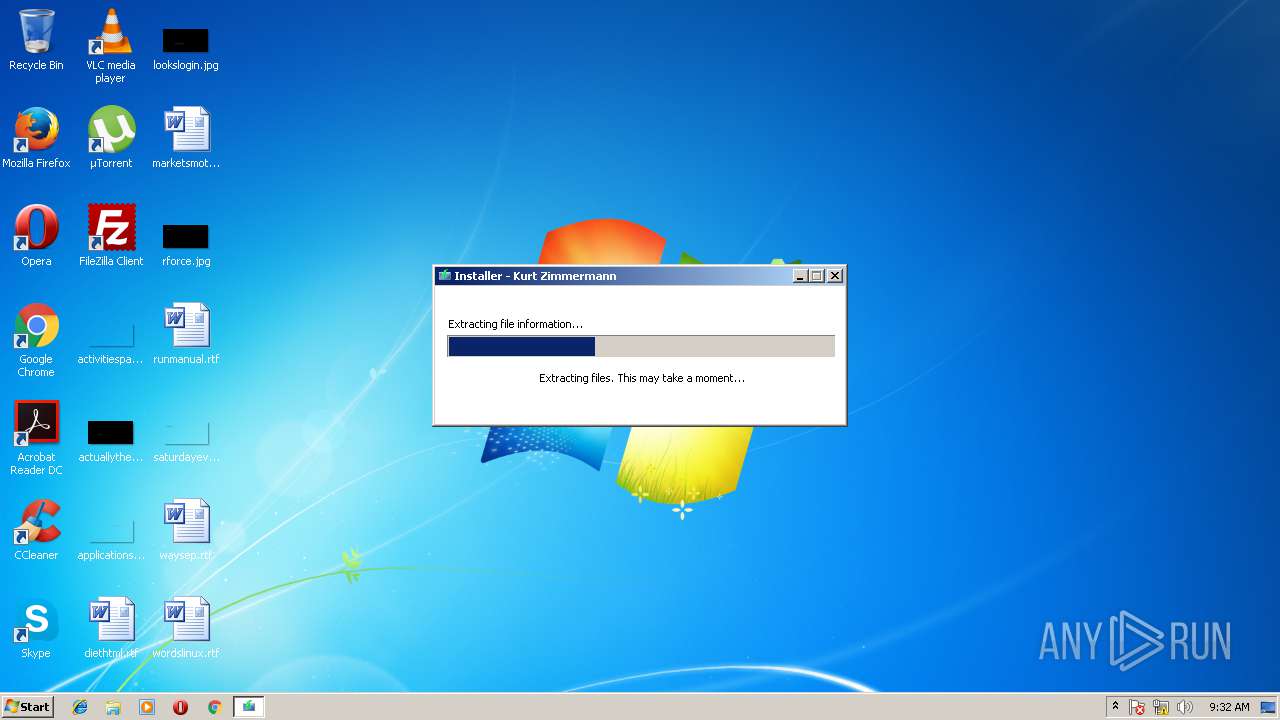Open Windows Explorer folder in taskbar

pos(113,707)
